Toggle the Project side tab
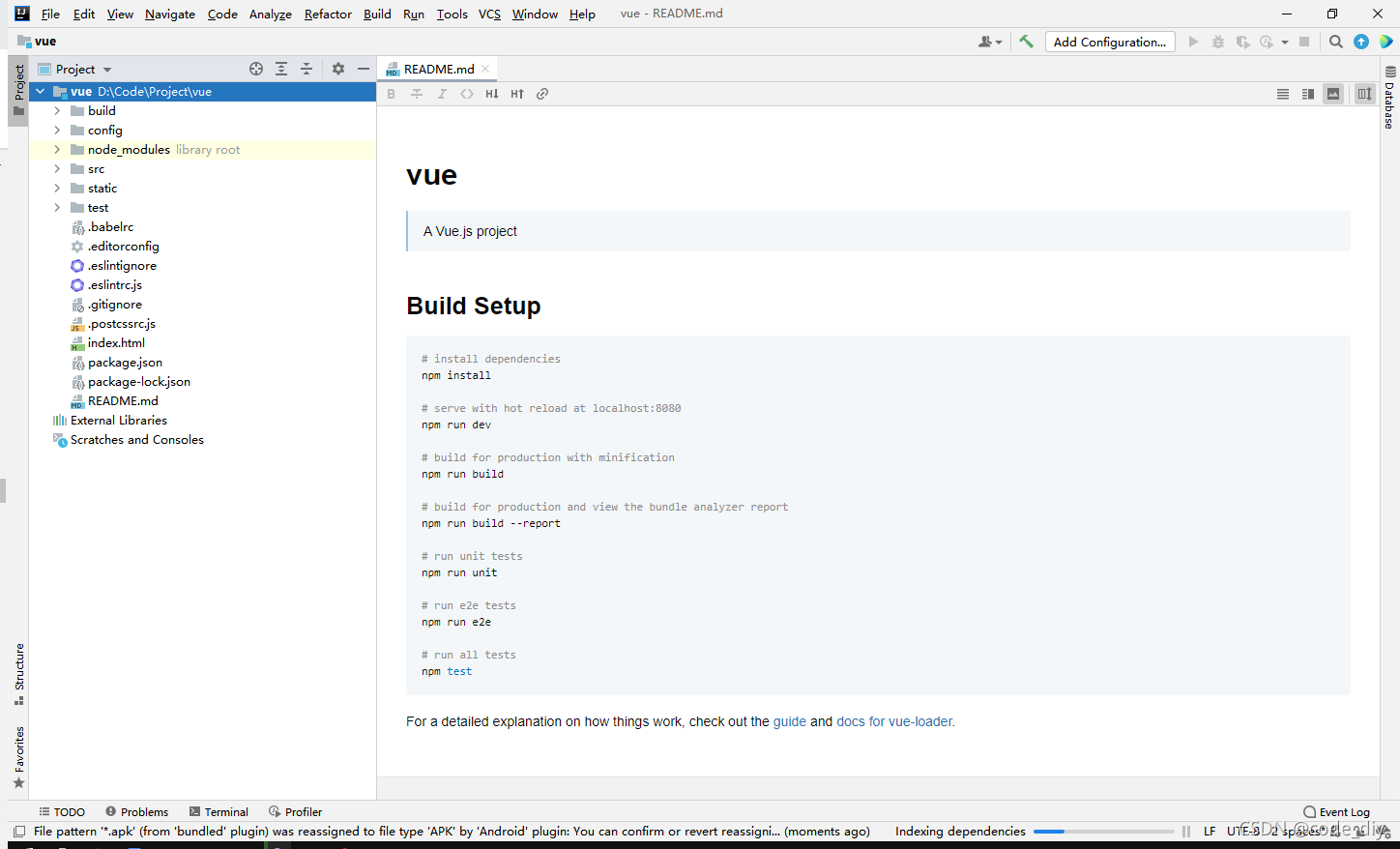This screenshot has height=849, width=1400. (18, 90)
